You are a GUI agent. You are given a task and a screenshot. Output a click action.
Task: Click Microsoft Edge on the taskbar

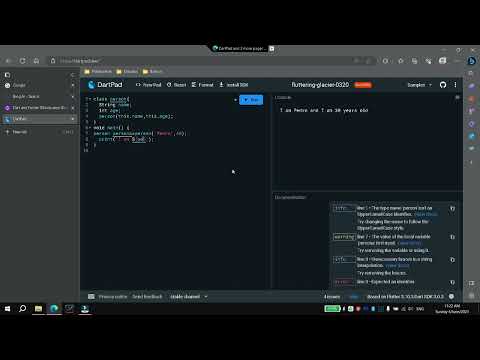tap(54, 309)
